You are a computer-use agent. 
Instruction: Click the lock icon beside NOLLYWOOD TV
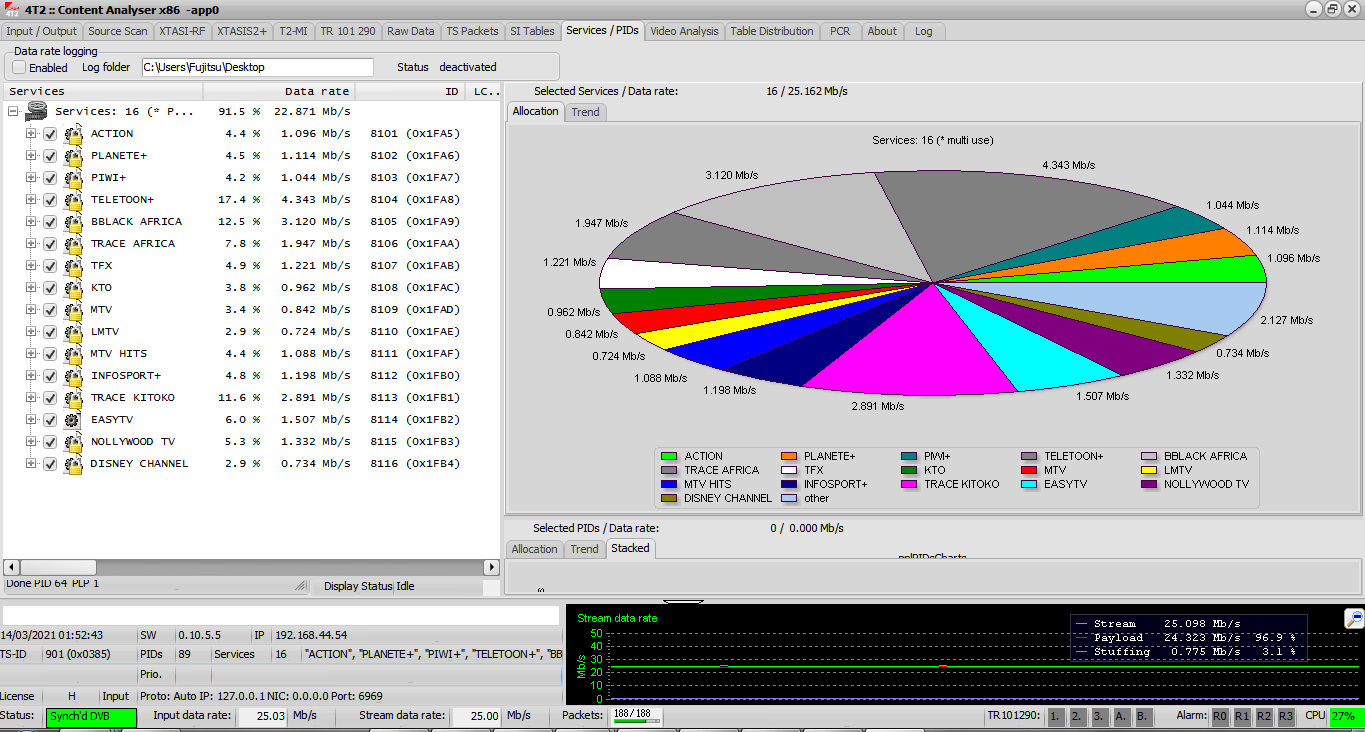tap(73, 442)
